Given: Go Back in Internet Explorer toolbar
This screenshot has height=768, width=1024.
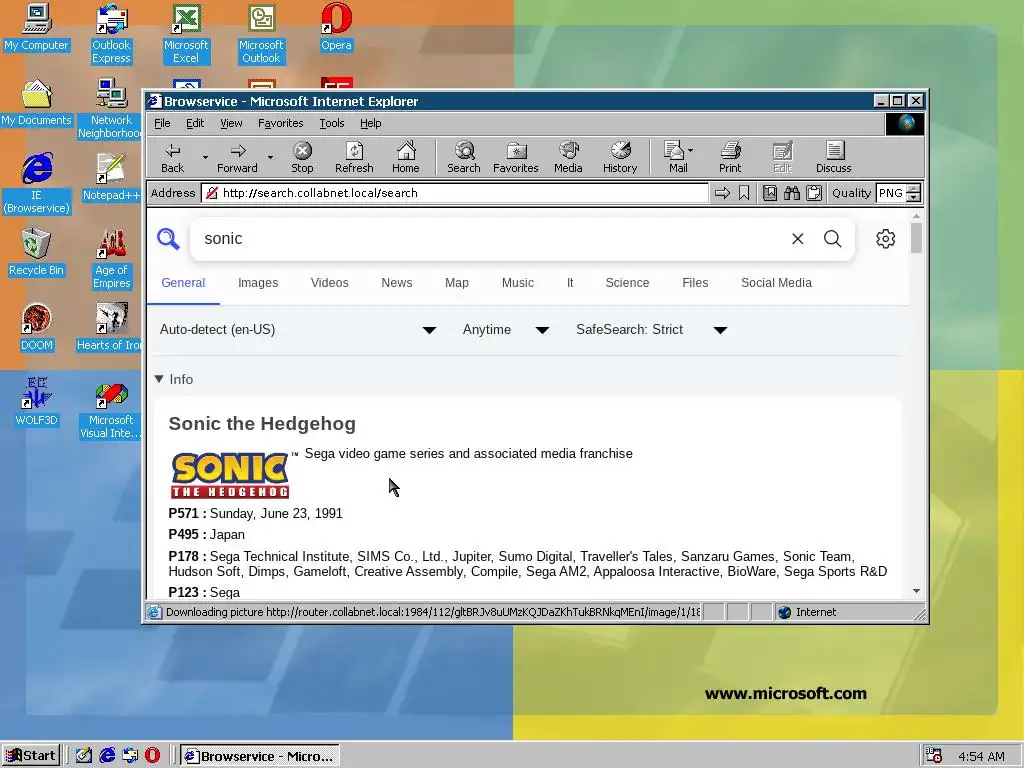Looking at the screenshot, I should pos(172,158).
